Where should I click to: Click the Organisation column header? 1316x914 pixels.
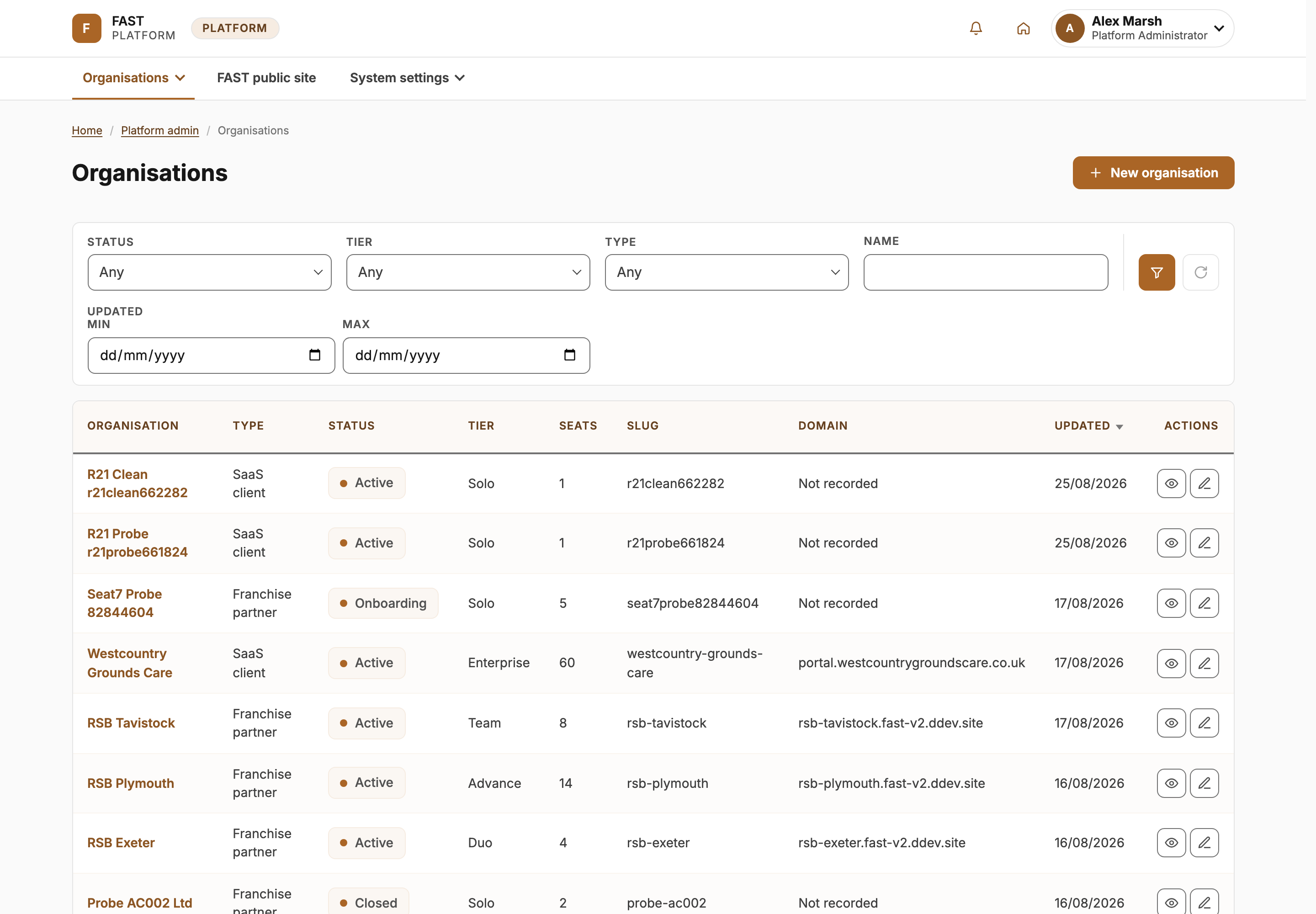point(133,425)
